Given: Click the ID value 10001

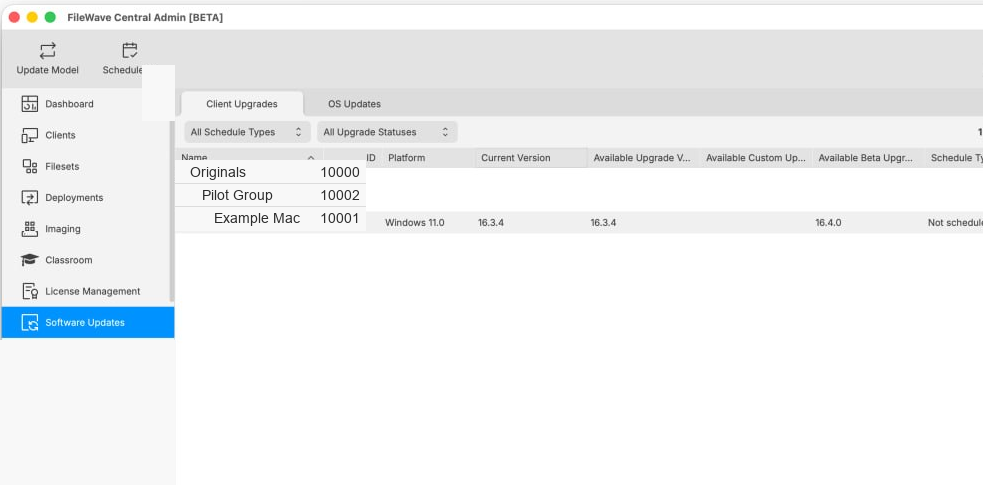Looking at the screenshot, I should point(340,219).
